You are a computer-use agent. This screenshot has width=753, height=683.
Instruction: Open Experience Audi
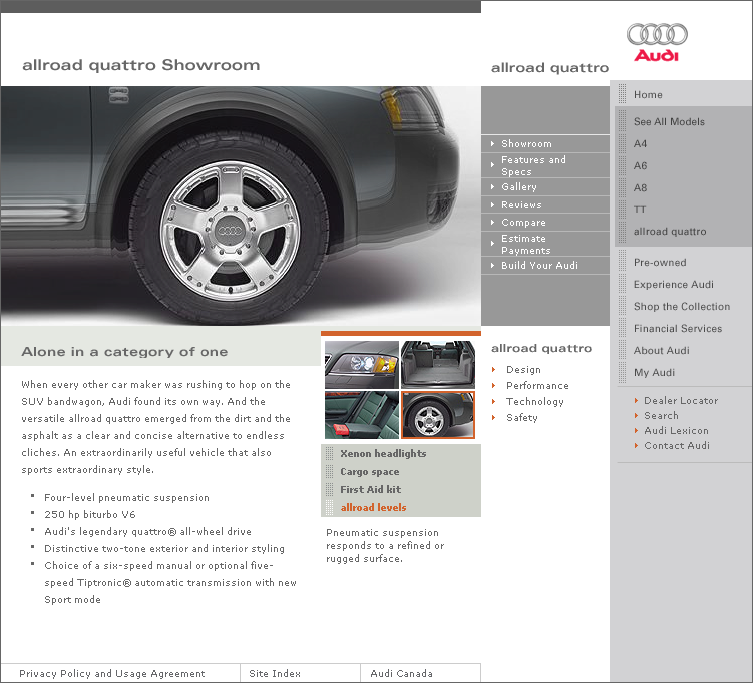673,285
